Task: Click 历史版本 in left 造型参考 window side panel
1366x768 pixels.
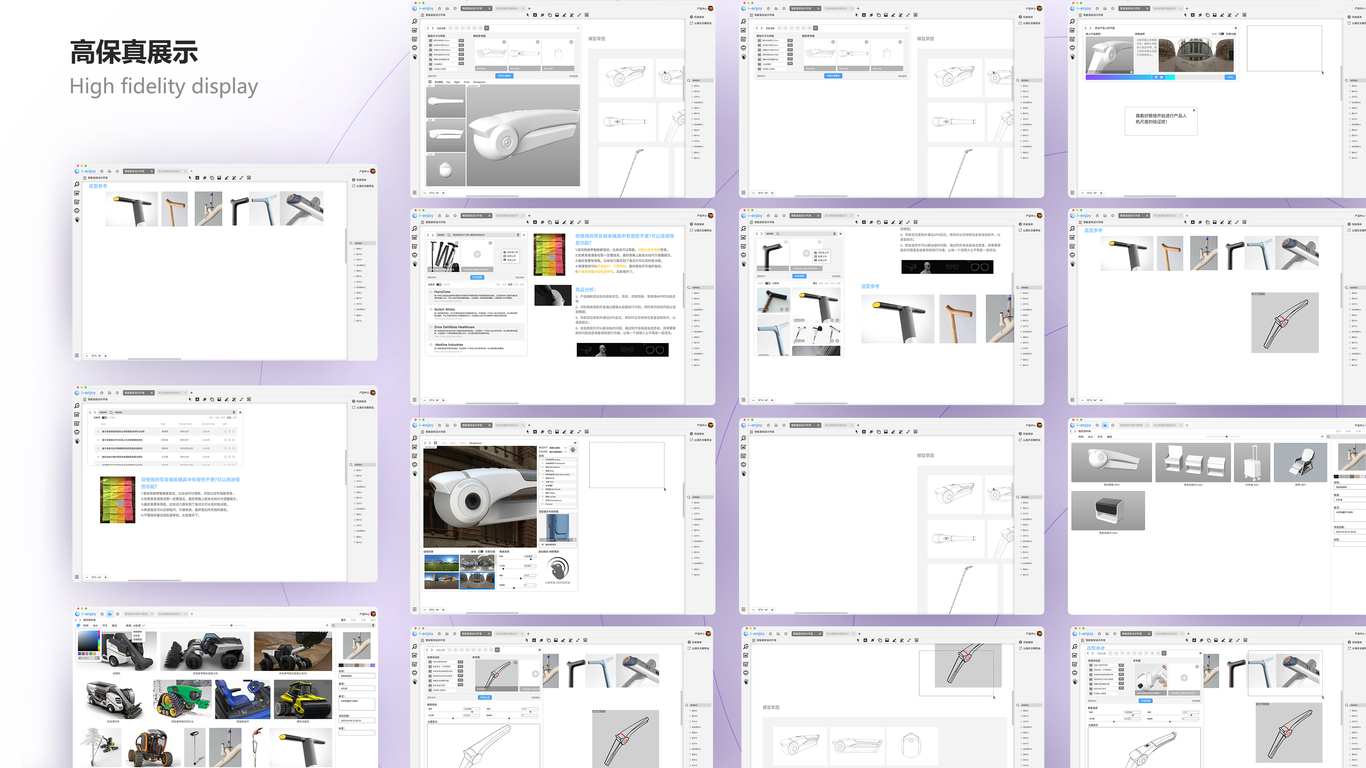Action: click(360, 180)
